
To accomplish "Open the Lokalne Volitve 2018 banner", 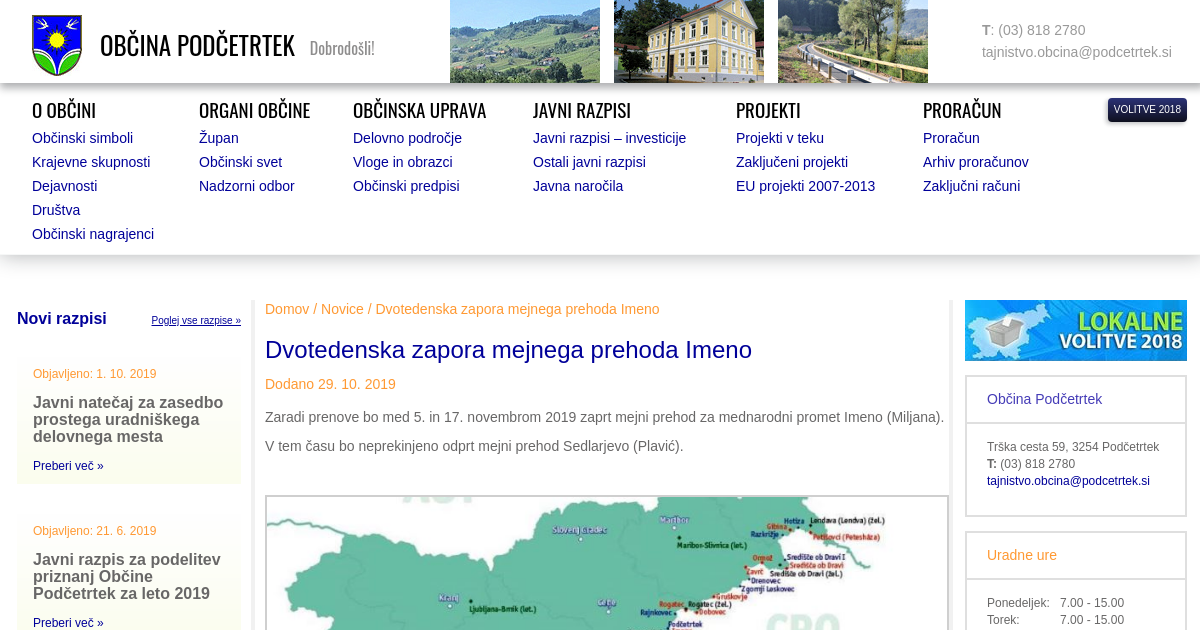I will pyautogui.click(x=1075, y=330).
